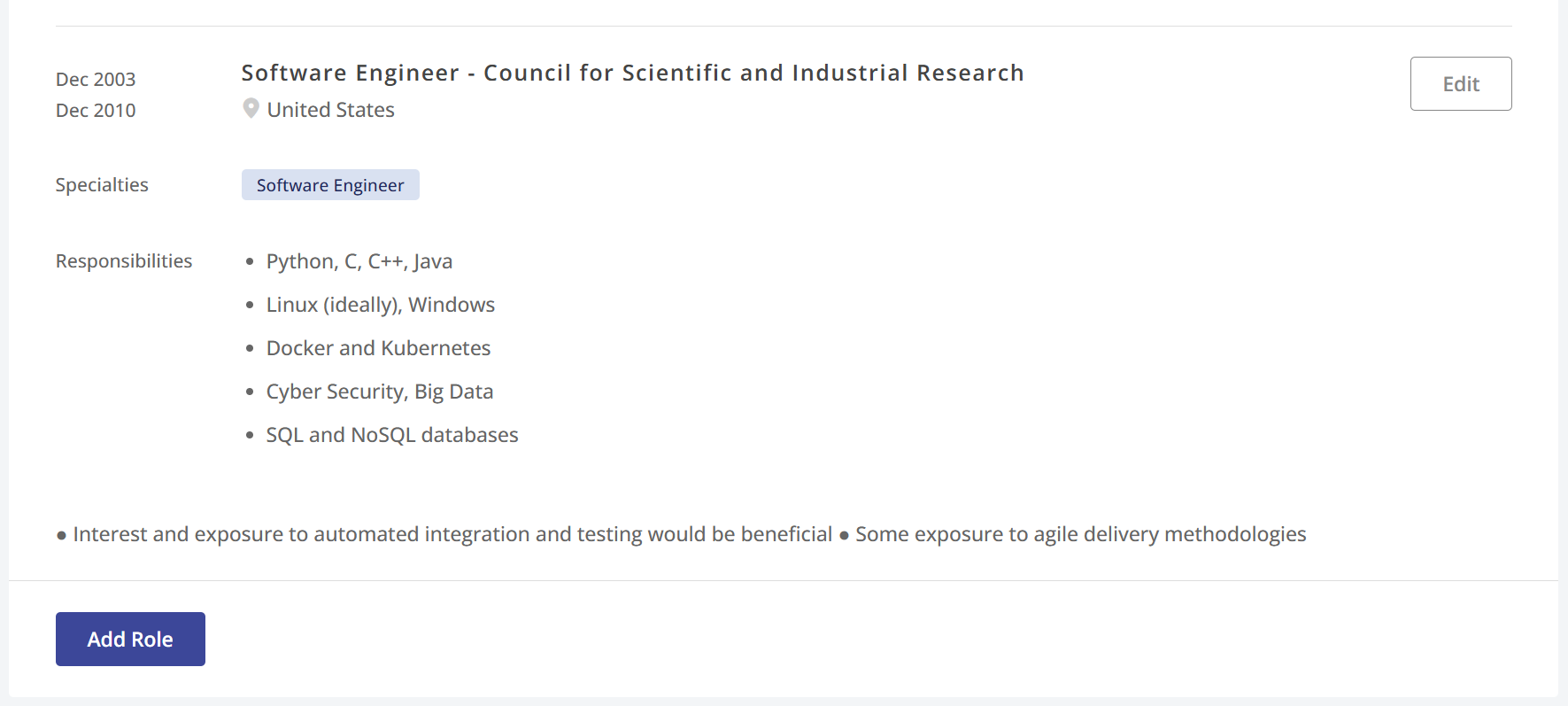Screen dimensions: 1568x706
Task: Select the Linux (ideally), Windows bullet
Action: pyautogui.click(x=380, y=305)
